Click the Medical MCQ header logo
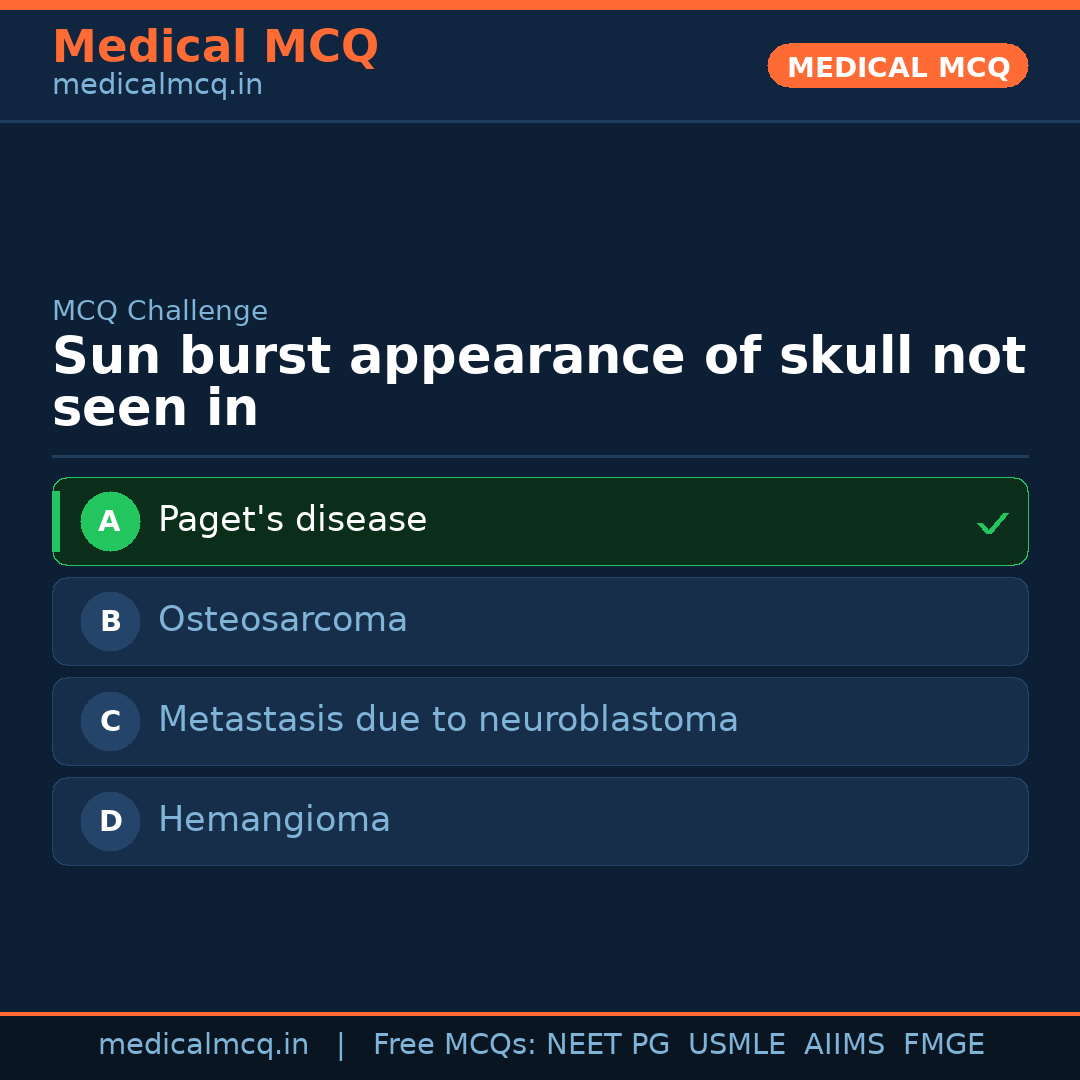This screenshot has width=1080, height=1080. 215,46
